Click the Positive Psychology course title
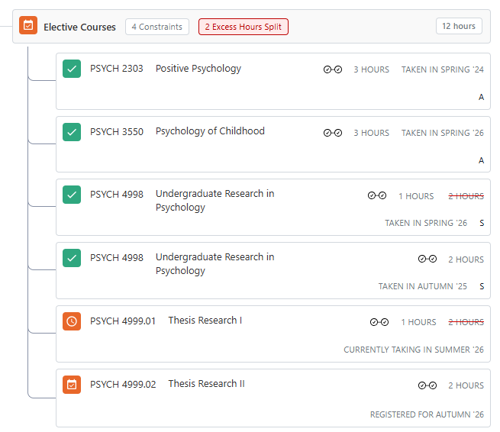The image size is (500, 432). click(198, 69)
